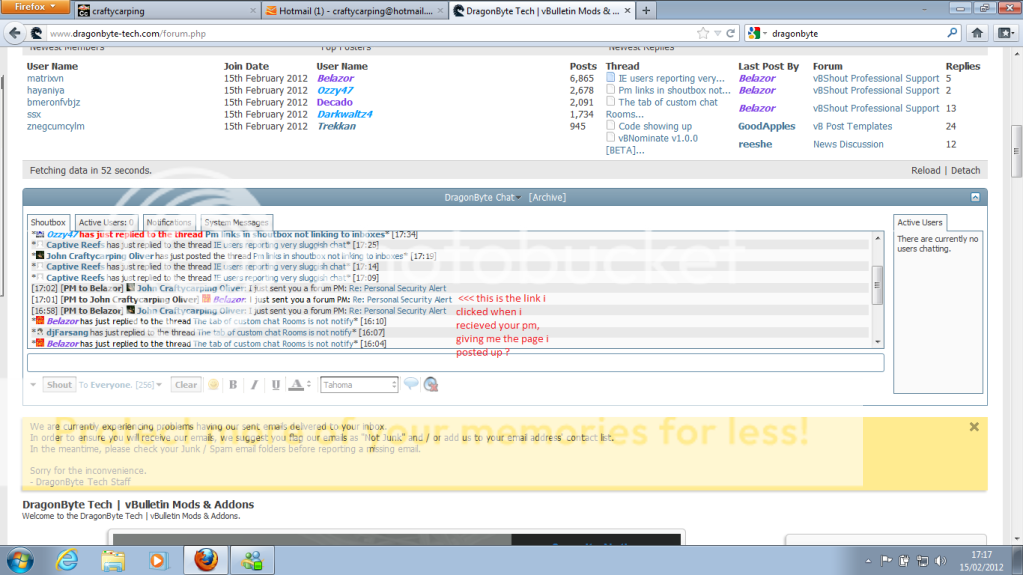Show hidden system tray icons
The image size is (1023, 575).
[x=868, y=561]
